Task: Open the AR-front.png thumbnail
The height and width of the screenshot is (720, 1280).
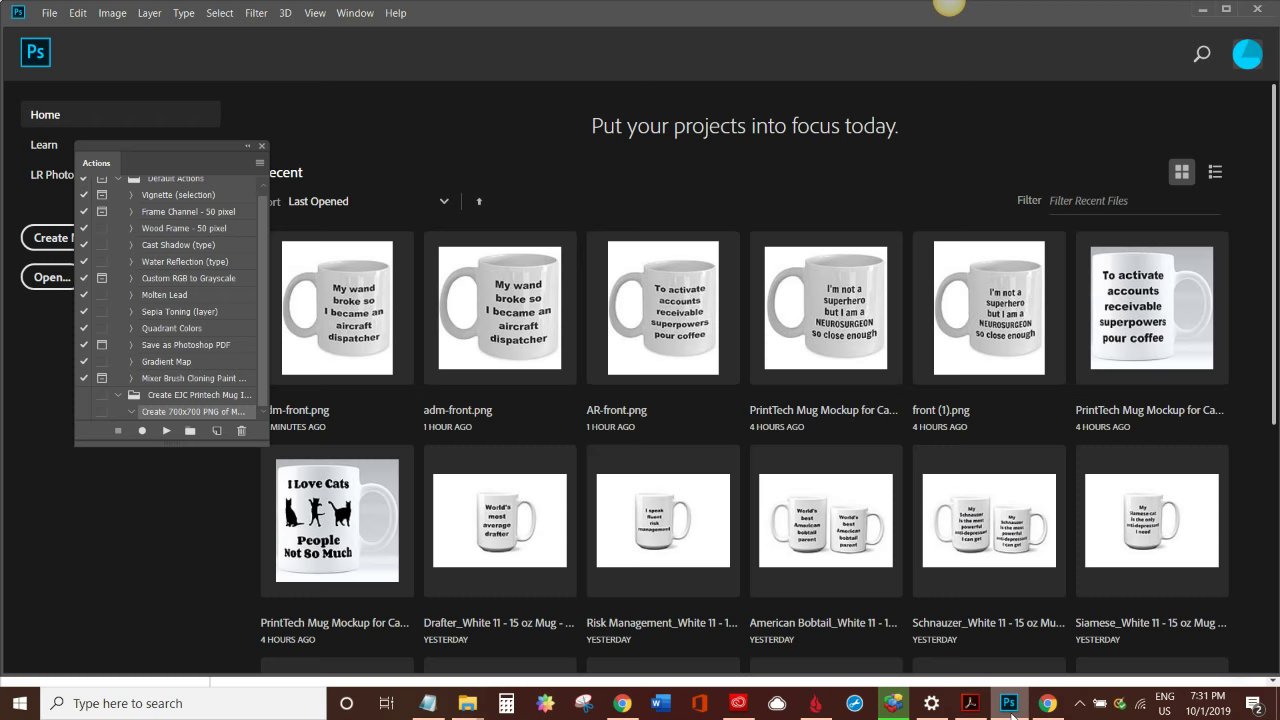Action: pyautogui.click(x=663, y=308)
